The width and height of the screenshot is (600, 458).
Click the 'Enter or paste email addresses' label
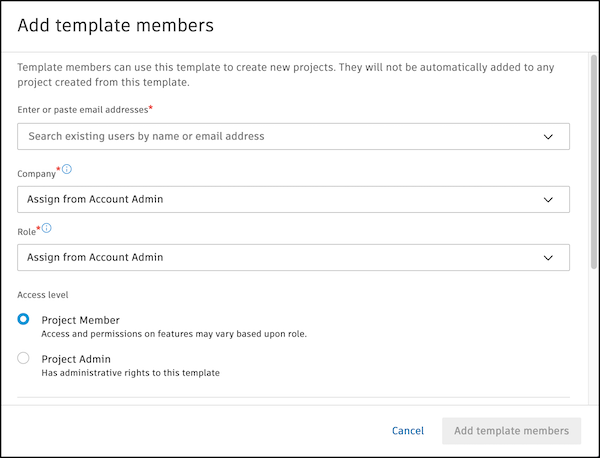[x=83, y=110]
